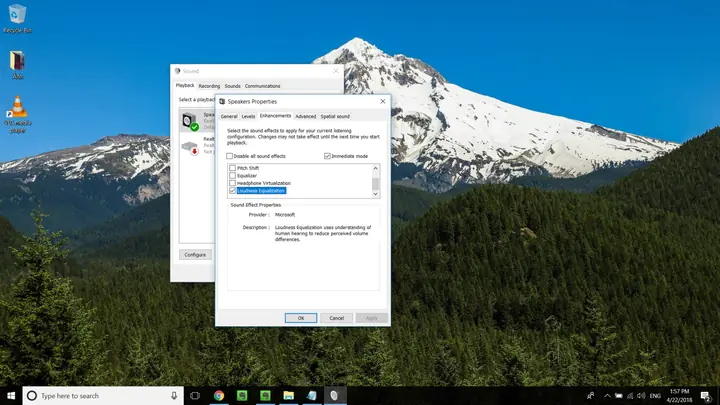
Task: Click Cancel in Speakers Properties dialog
Action: (337, 317)
